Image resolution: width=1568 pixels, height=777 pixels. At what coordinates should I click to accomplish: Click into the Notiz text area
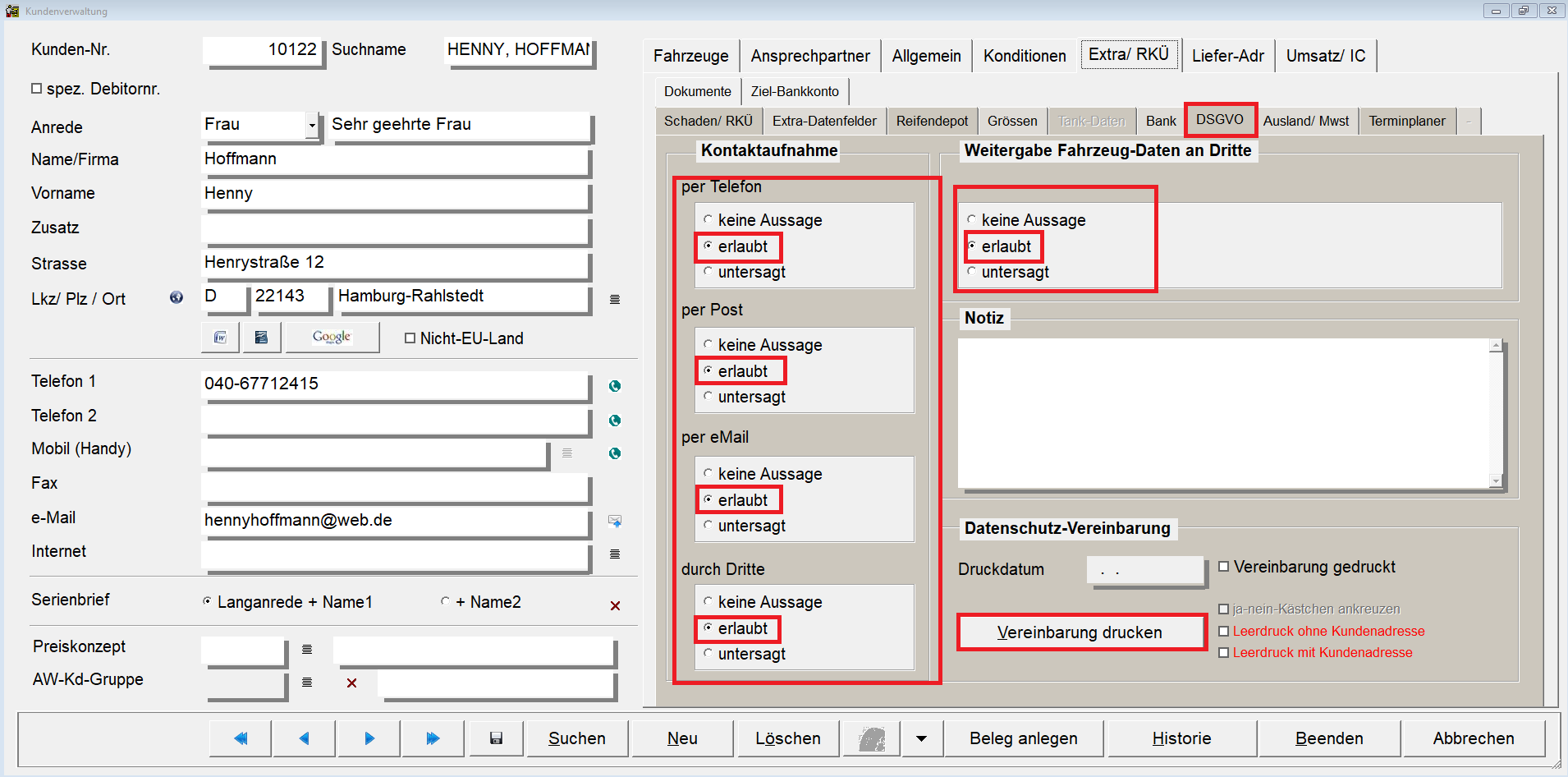tap(1224, 413)
